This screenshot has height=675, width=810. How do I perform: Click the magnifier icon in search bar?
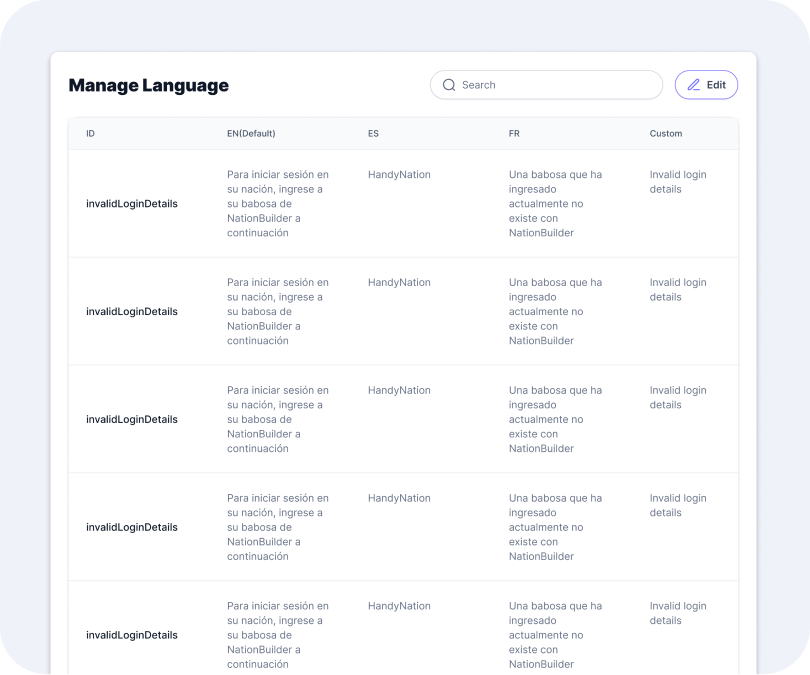(449, 85)
